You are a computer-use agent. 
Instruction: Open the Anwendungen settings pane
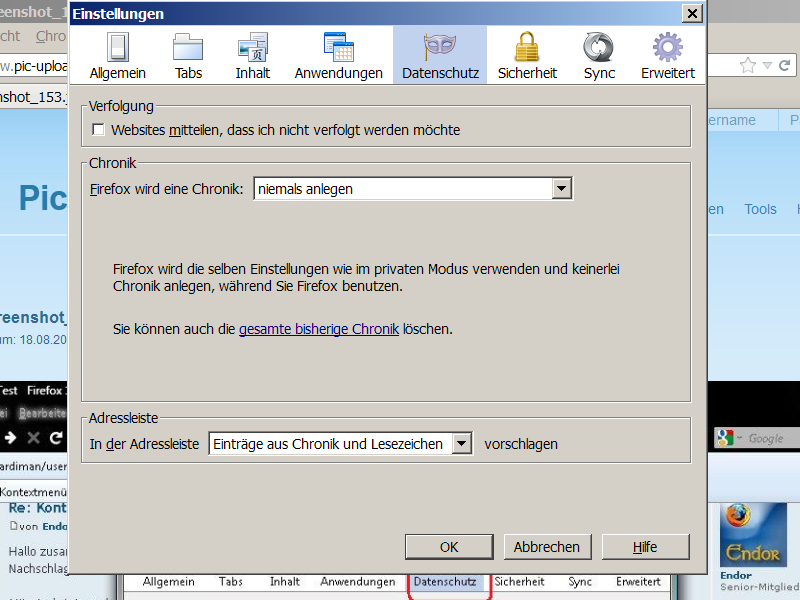[339, 56]
